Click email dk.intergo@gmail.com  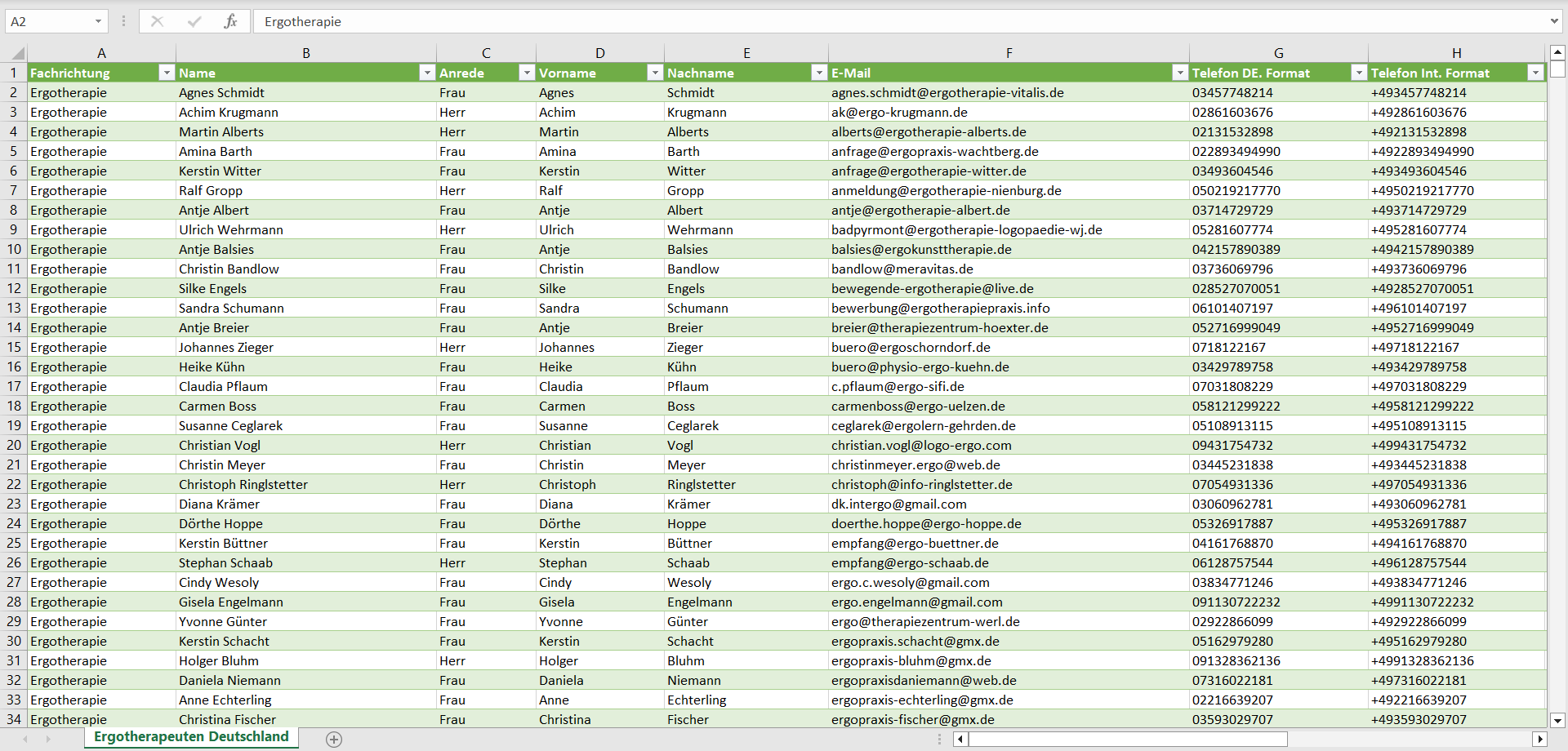(x=1009, y=504)
